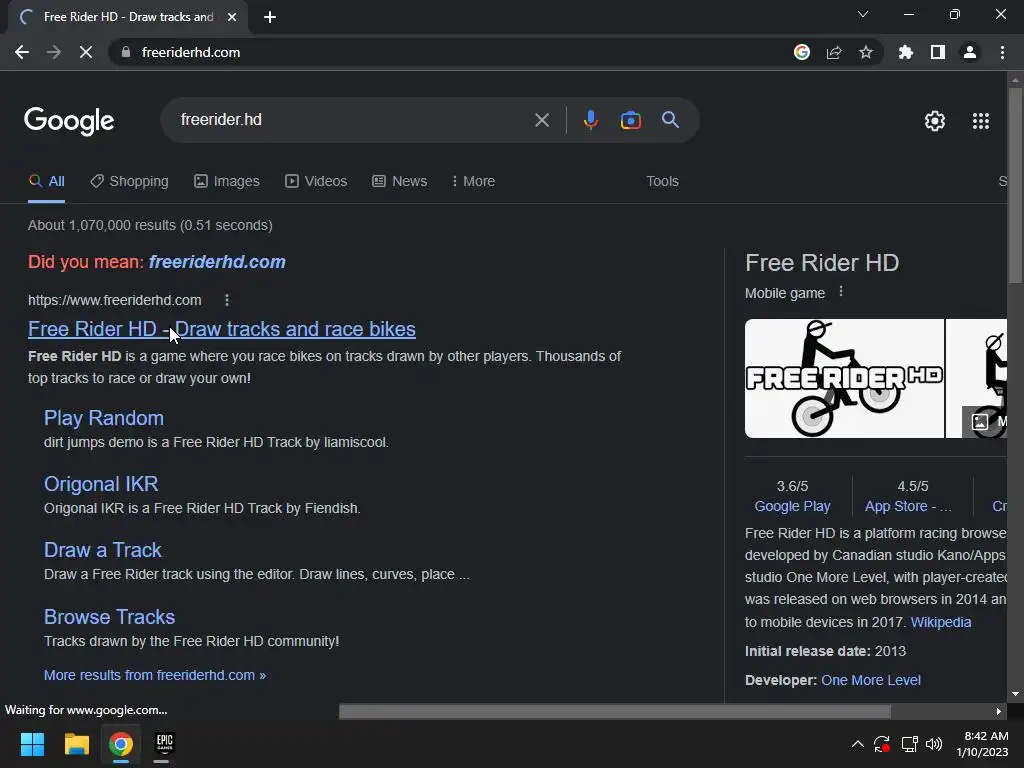The height and width of the screenshot is (768, 1024).
Task: Click the Chrome taskbar icon
Action: click(x=121, y=744)
